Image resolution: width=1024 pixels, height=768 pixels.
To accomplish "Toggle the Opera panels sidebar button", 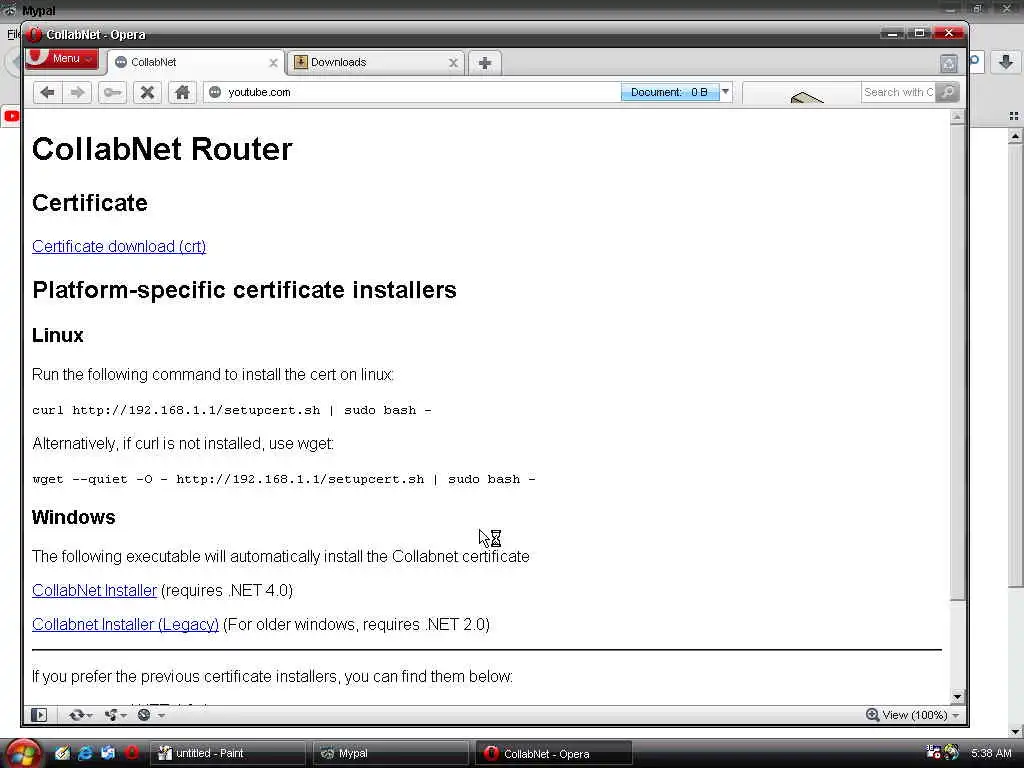I will click(x=39, y=715).
